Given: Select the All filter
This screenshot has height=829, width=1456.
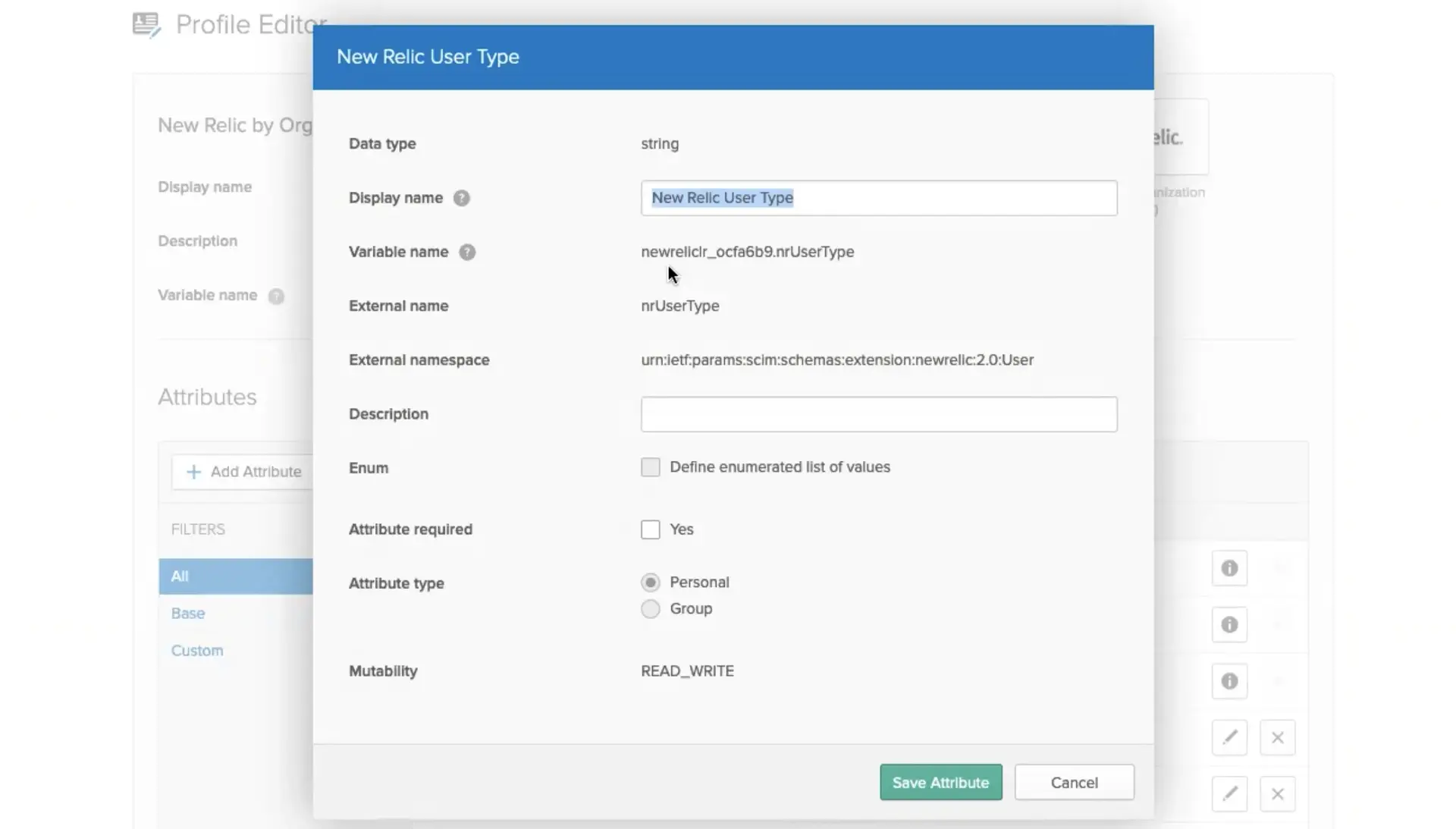Looking at the screenshot, I should tap(236, 576).
